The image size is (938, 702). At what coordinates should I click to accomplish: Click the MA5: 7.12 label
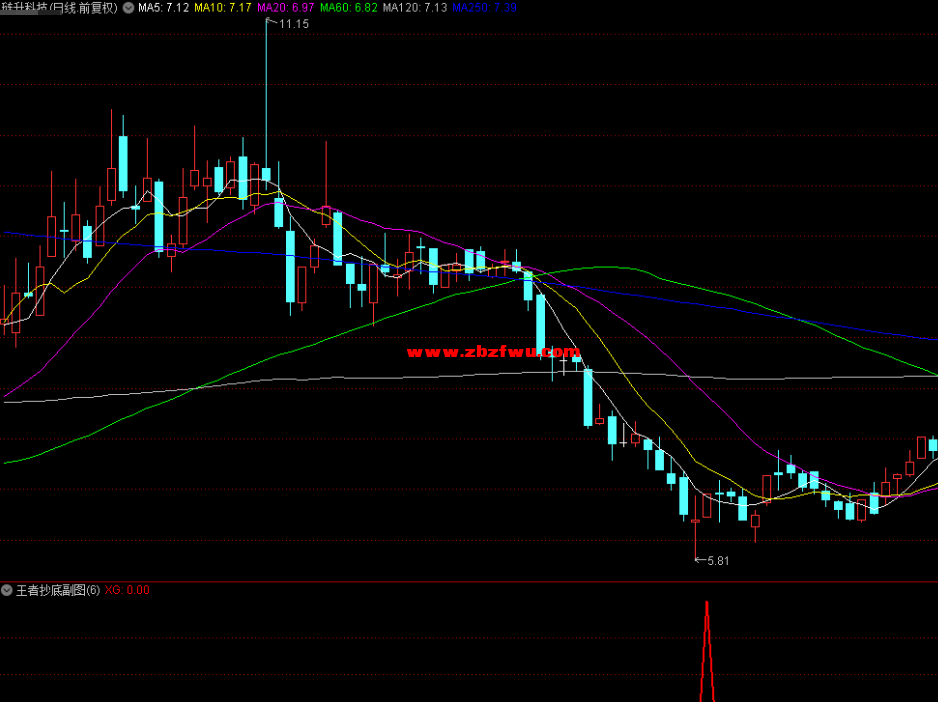pyautogui.click(x=163, y=7)
